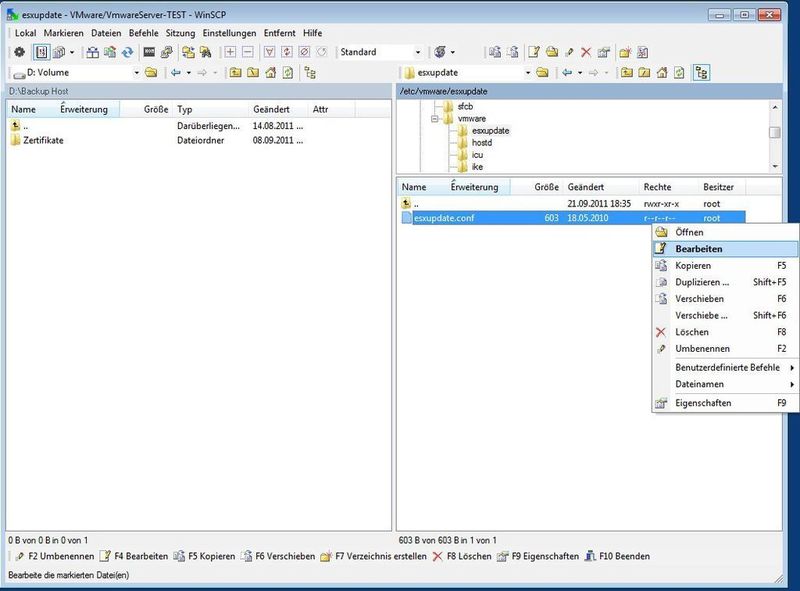800x591 pixels.
Task: Open the dropdown arrow beside the session globe
Action: point(453,52)
